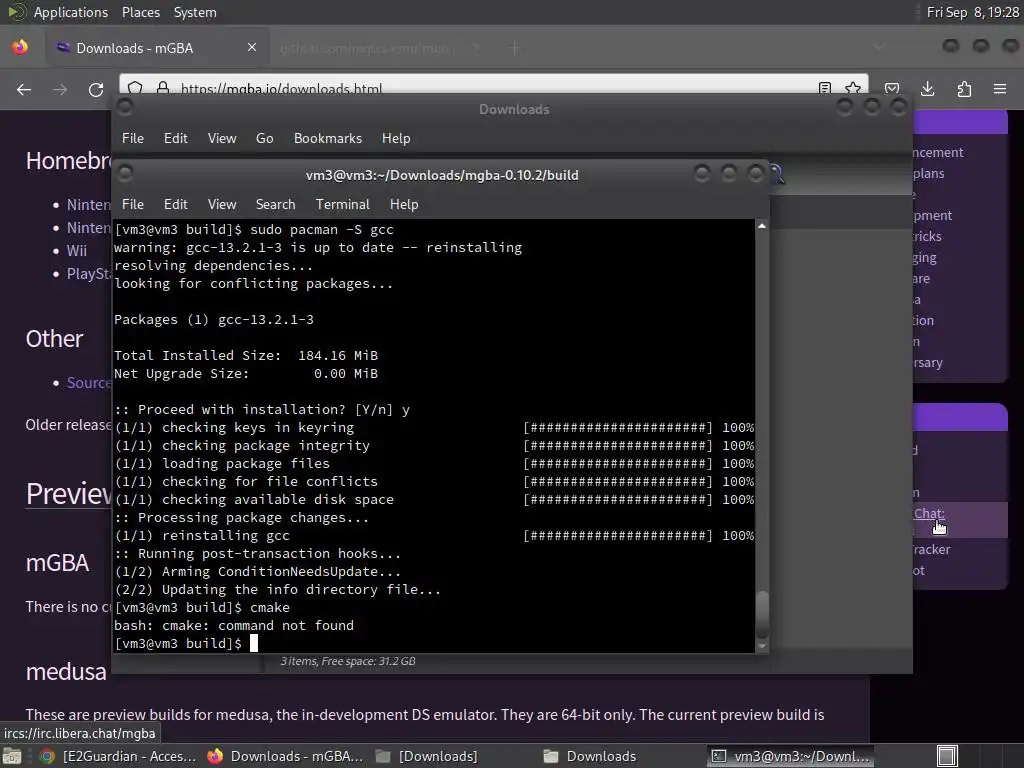This screenshot has height=768, width=1024.
Task: Click the site security padlock icon
Action: click(x=163, y=88)
